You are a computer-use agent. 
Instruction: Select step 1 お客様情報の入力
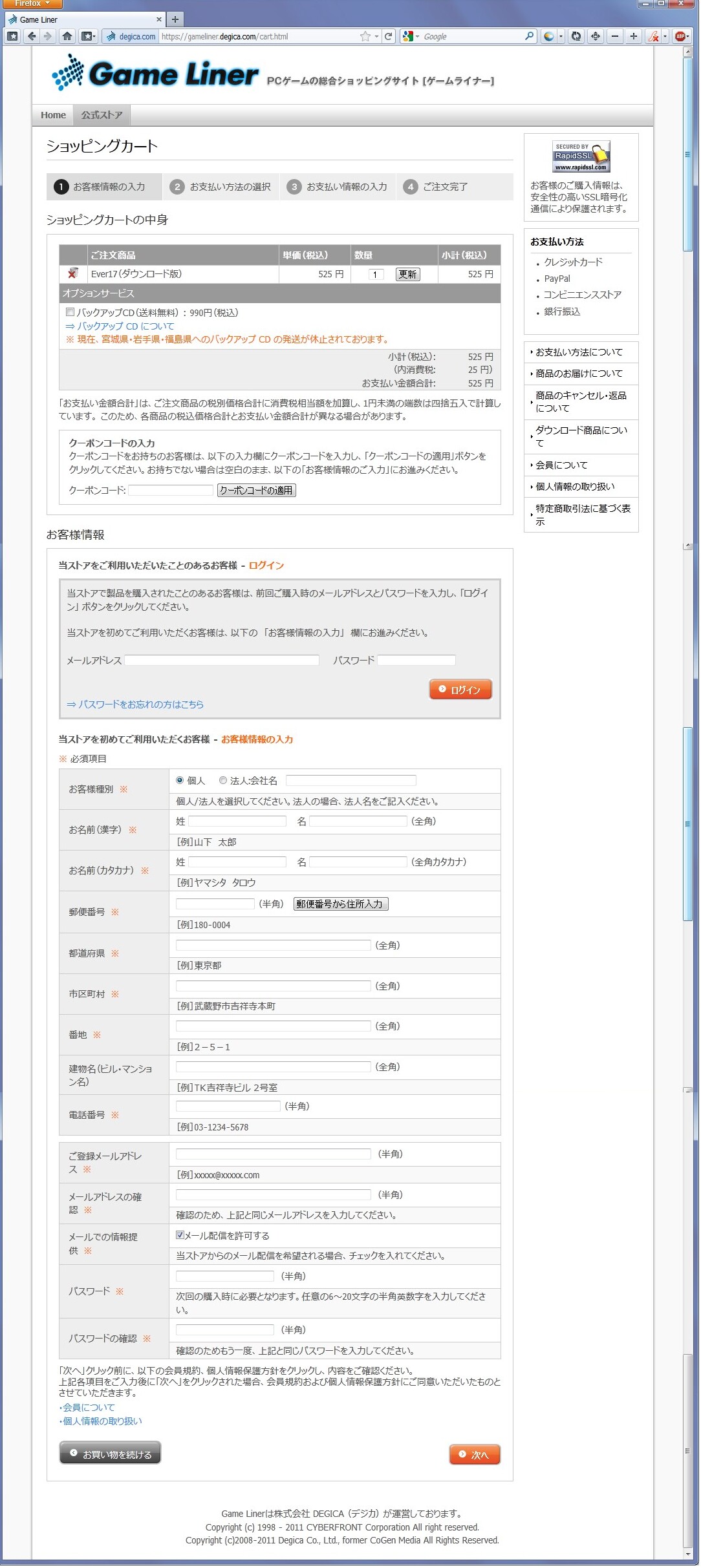[103, 187]
